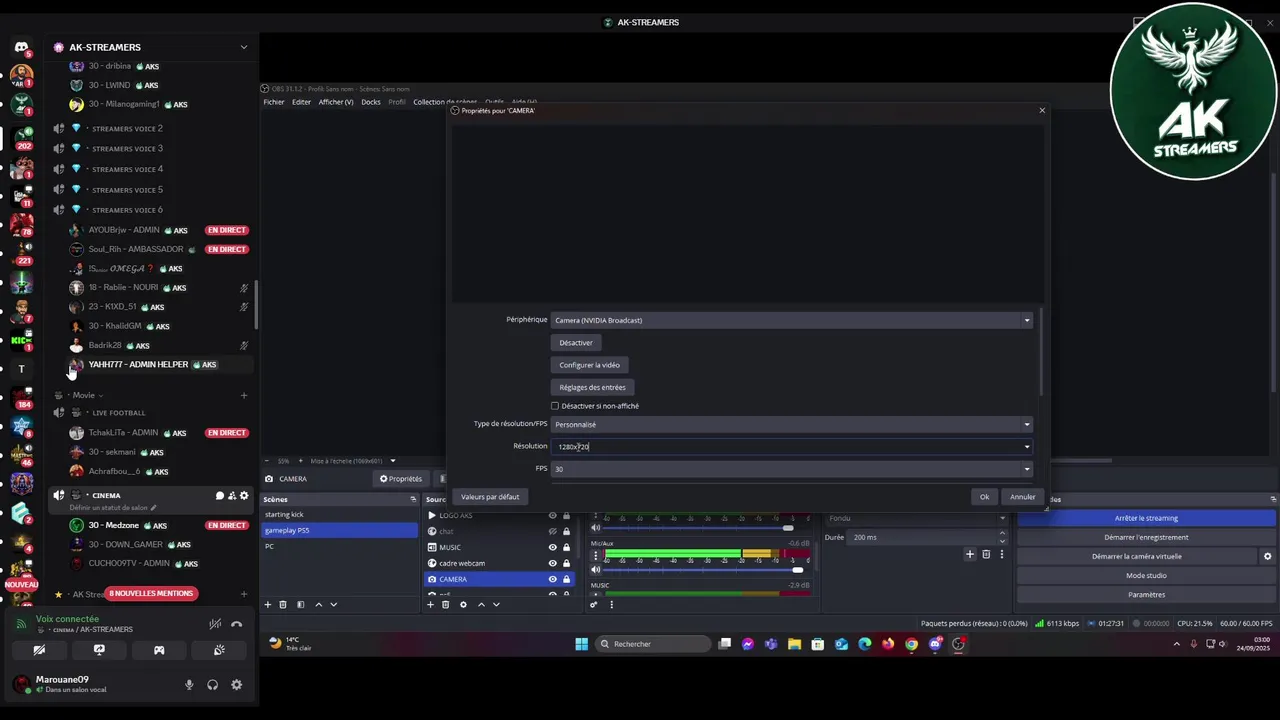Share your screen in Discord
Viewport: 1280px width, 720px height.
point(99,650)
